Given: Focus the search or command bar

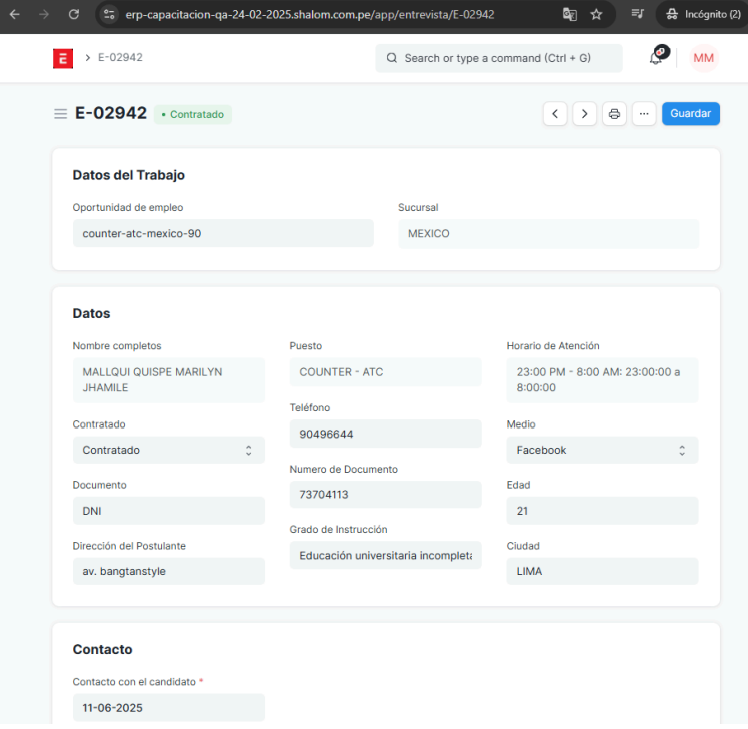Looking at the screenshot, I should 498,58.
